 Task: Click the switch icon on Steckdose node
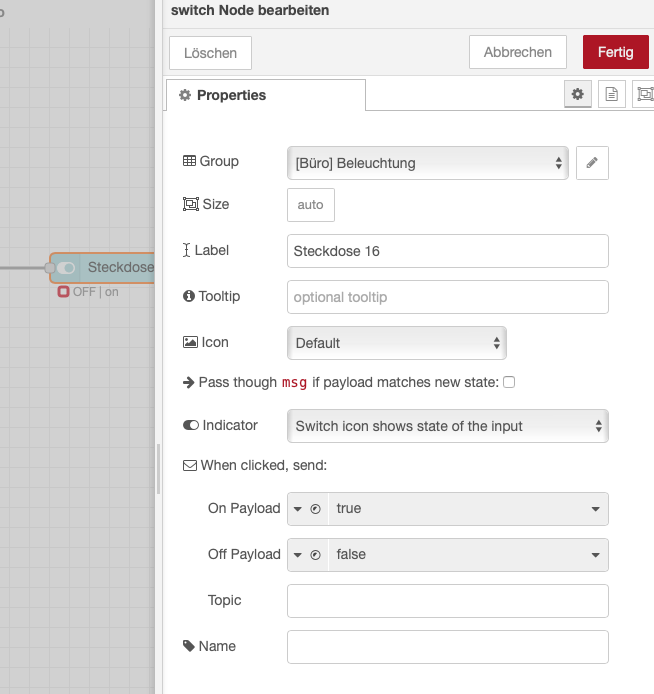pos(67,268)
